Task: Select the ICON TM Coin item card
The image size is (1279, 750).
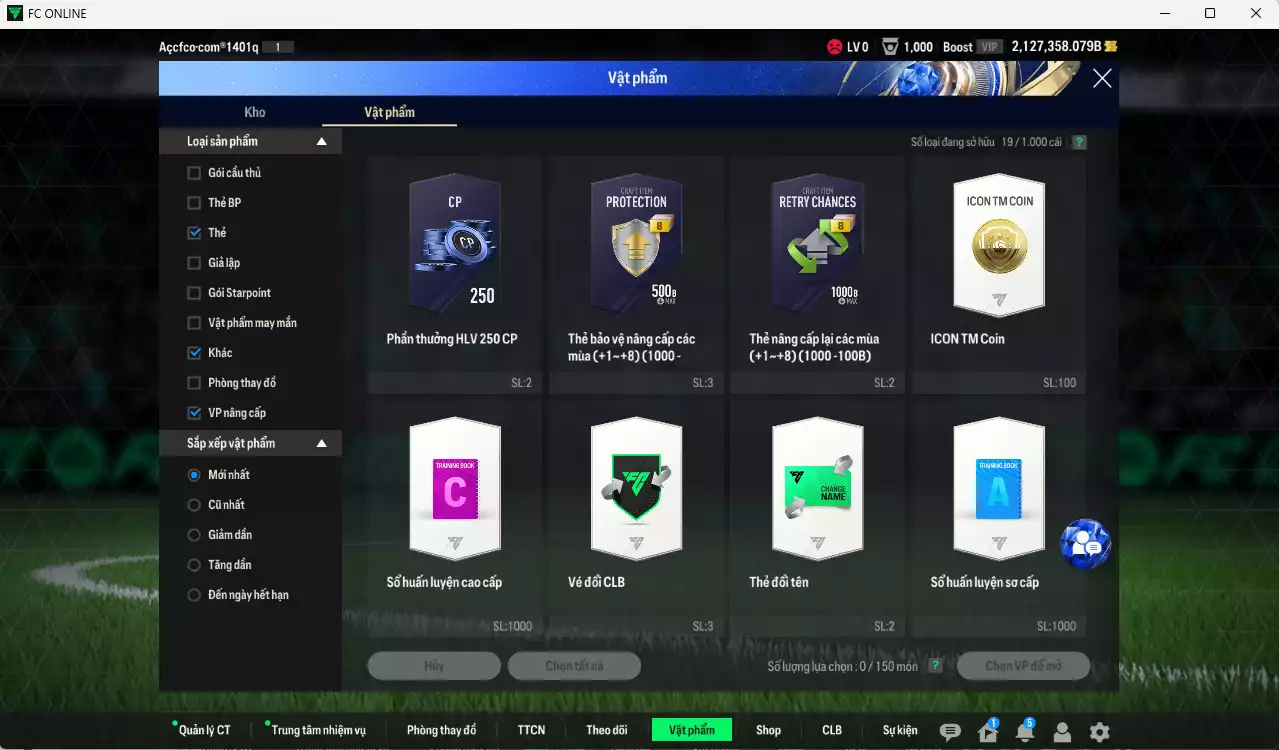Action: (x=998, y=272)
